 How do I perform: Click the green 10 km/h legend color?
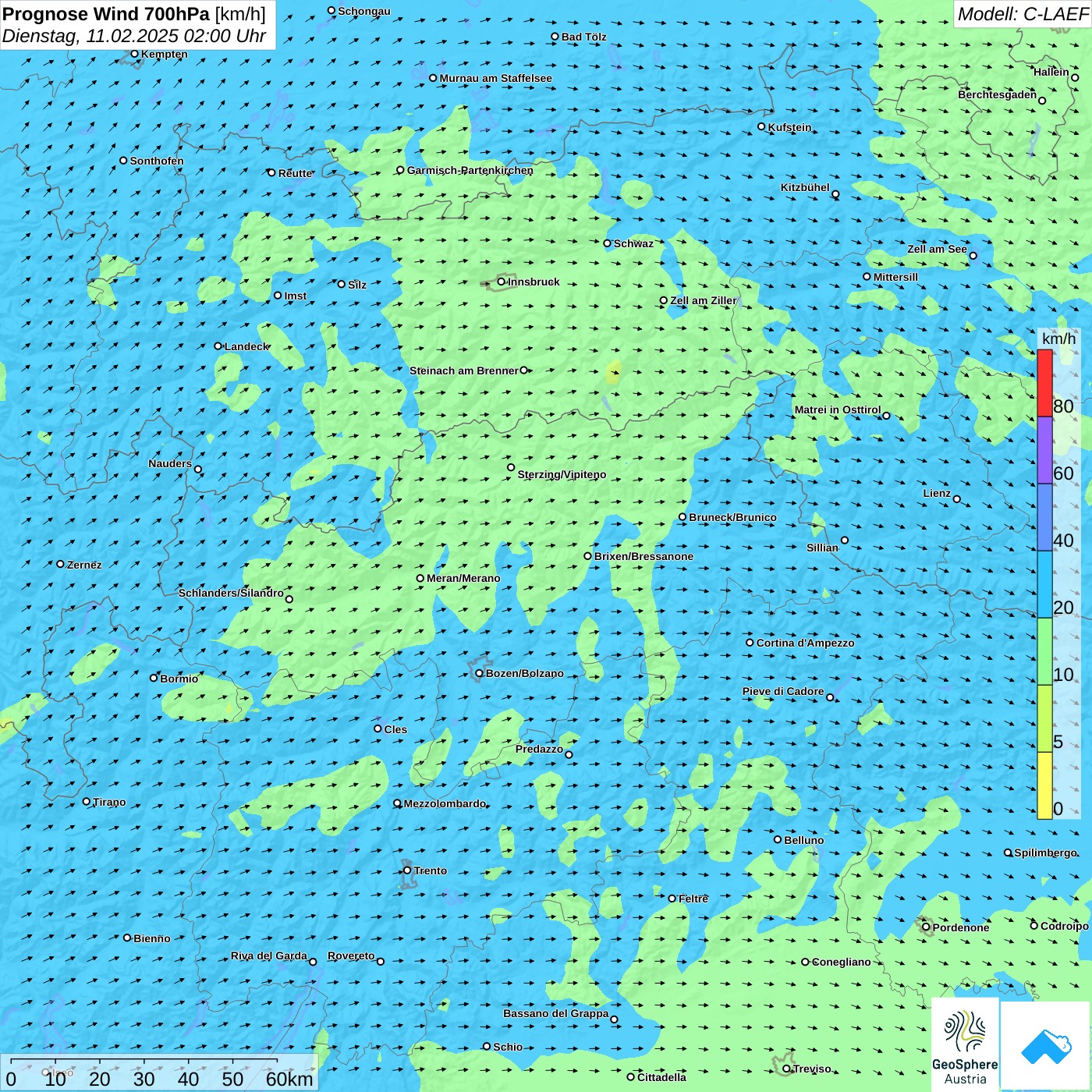pos(1044,651)
